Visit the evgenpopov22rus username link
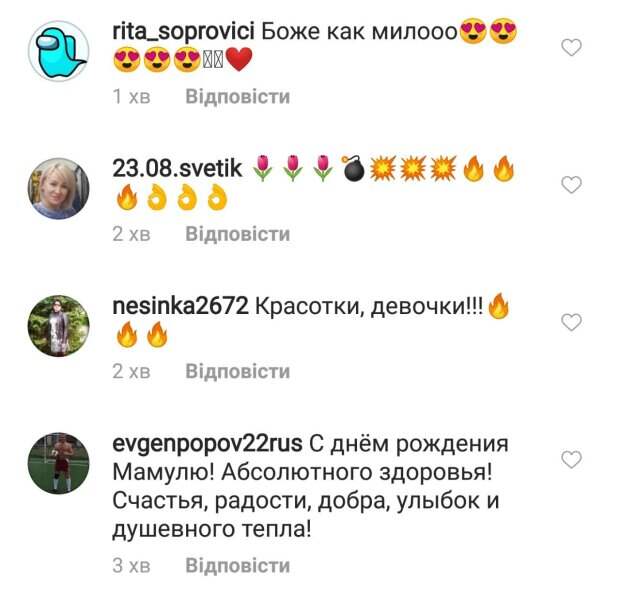Screen dimensions: 620x613 [x=208, y=444]
